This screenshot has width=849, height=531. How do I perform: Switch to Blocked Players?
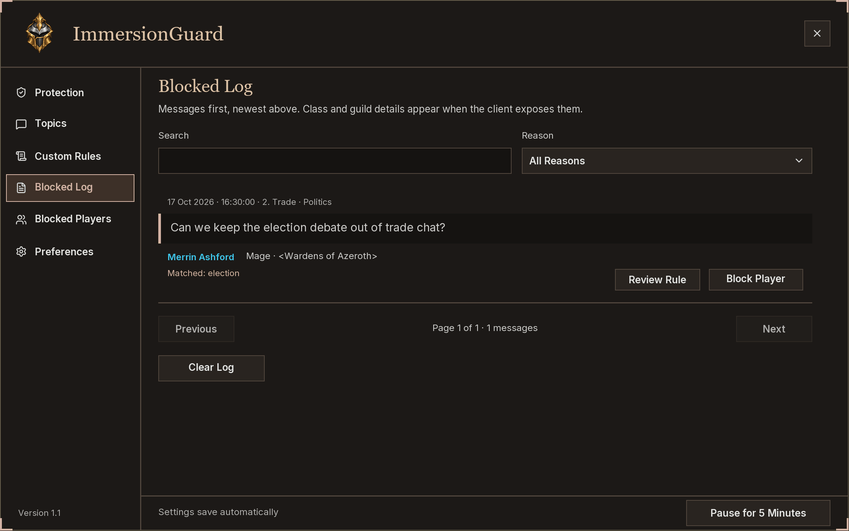pyautogui.click(x=70, y=219)
